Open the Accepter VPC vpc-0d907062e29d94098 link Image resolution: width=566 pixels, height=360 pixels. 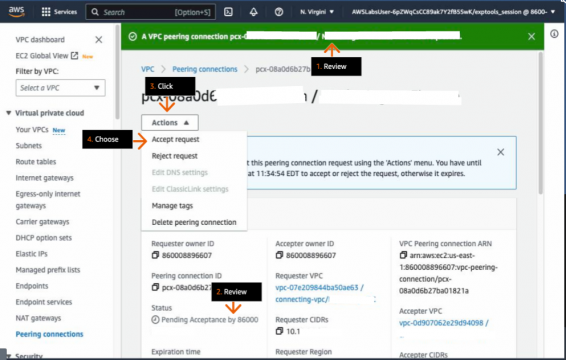pyautogui.click(x=444, y=323)
